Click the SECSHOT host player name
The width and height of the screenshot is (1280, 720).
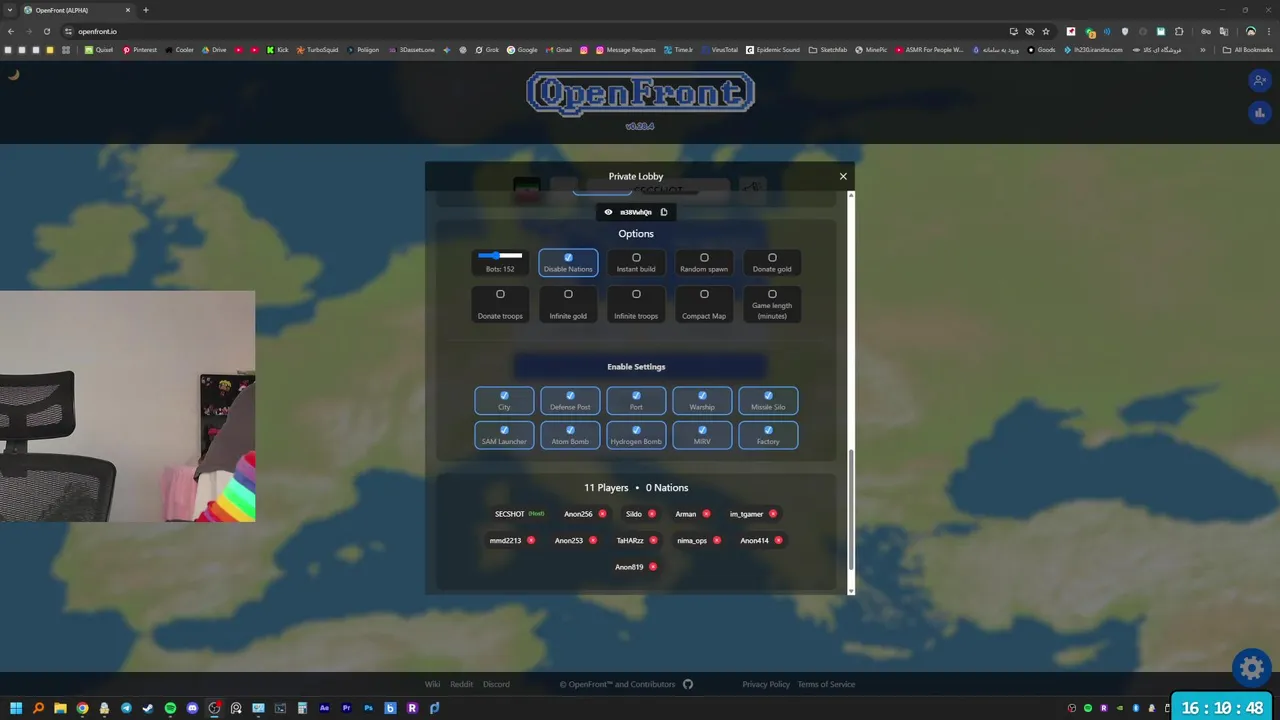point(510,514)
